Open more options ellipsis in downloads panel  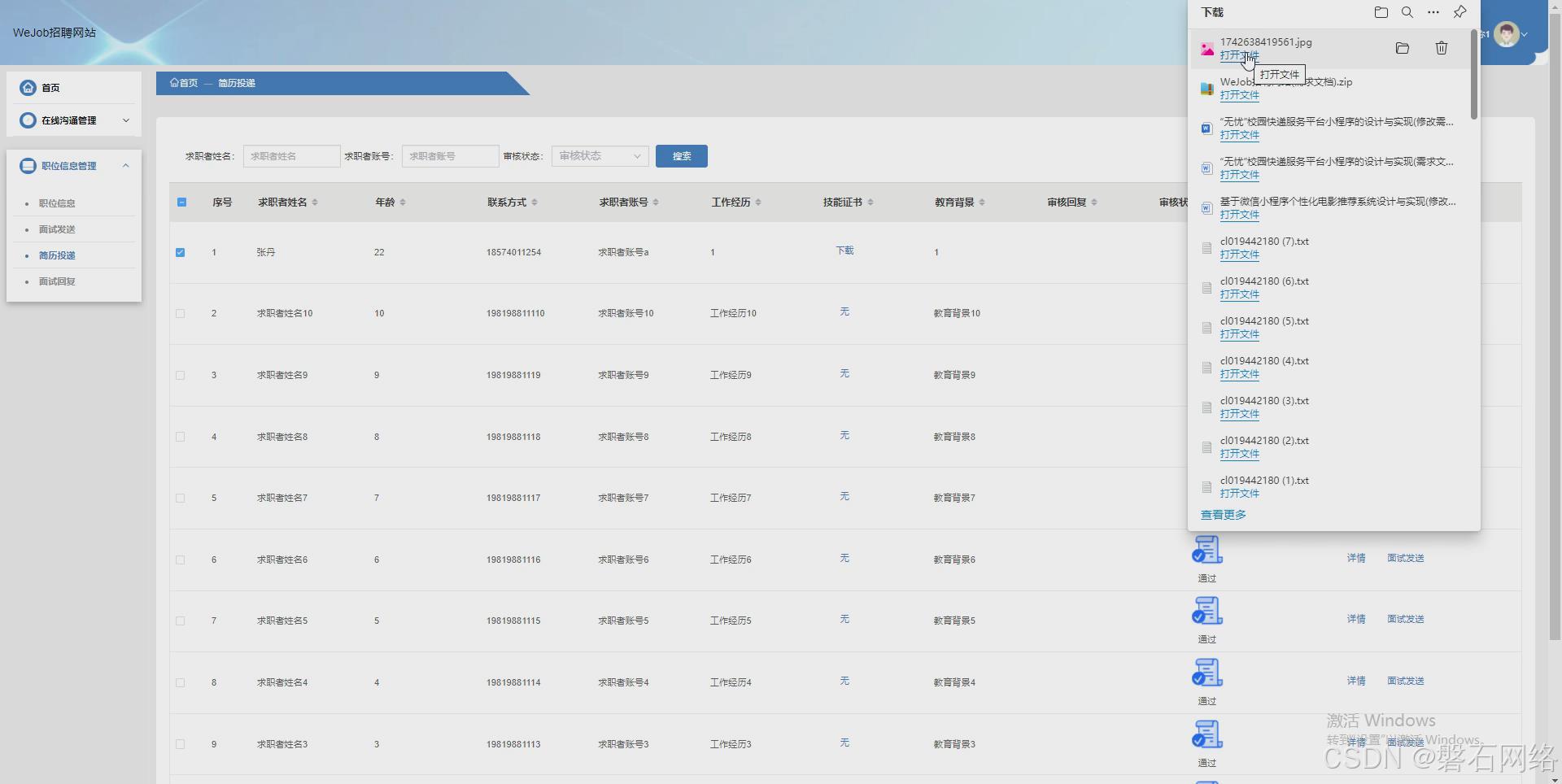click(x=1433, y=12)
